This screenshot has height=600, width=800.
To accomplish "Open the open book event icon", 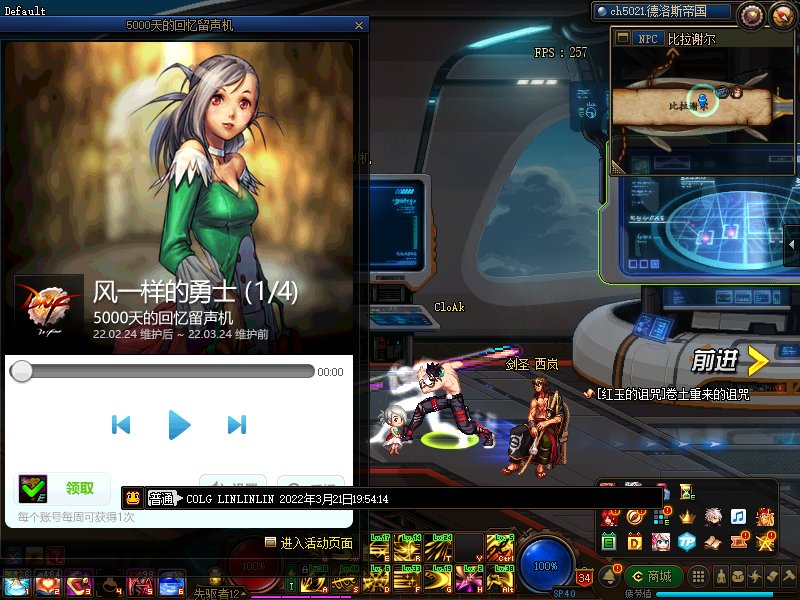I will click(x=713, y=542).
